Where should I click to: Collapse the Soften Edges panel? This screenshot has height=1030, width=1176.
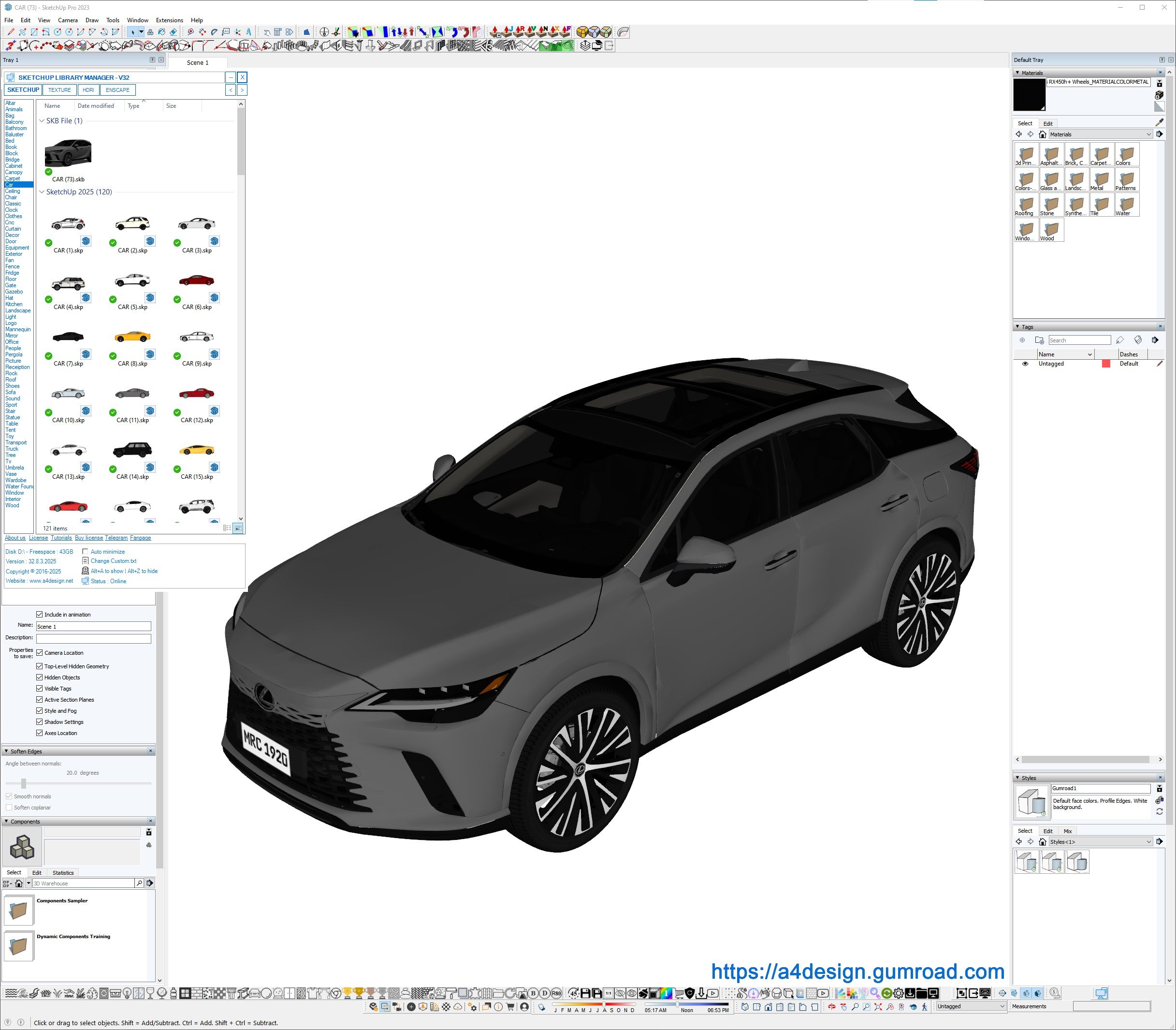pos(6,751)
